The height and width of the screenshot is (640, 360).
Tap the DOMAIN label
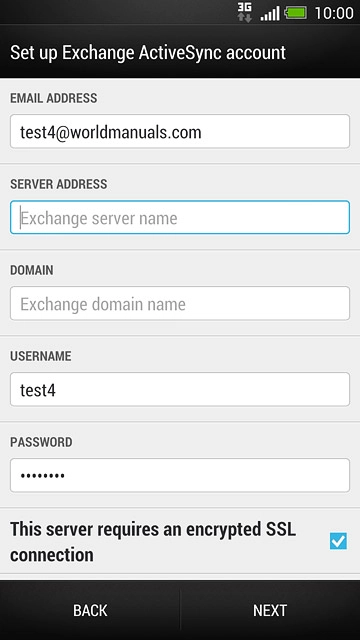coord(31,270)
